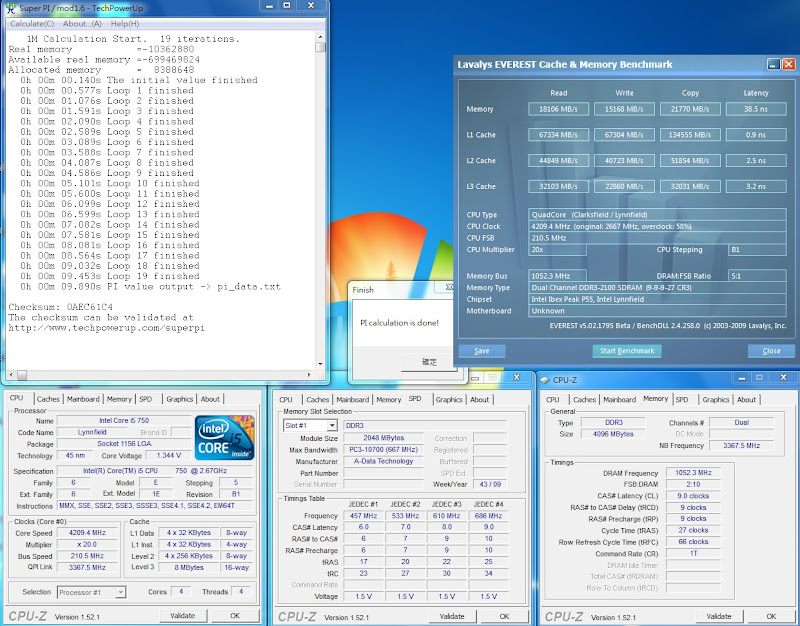Screen dimensions: 800x626
Task: Switch to CPU tab in the CPU-Z SPD window
Action: 286,399
